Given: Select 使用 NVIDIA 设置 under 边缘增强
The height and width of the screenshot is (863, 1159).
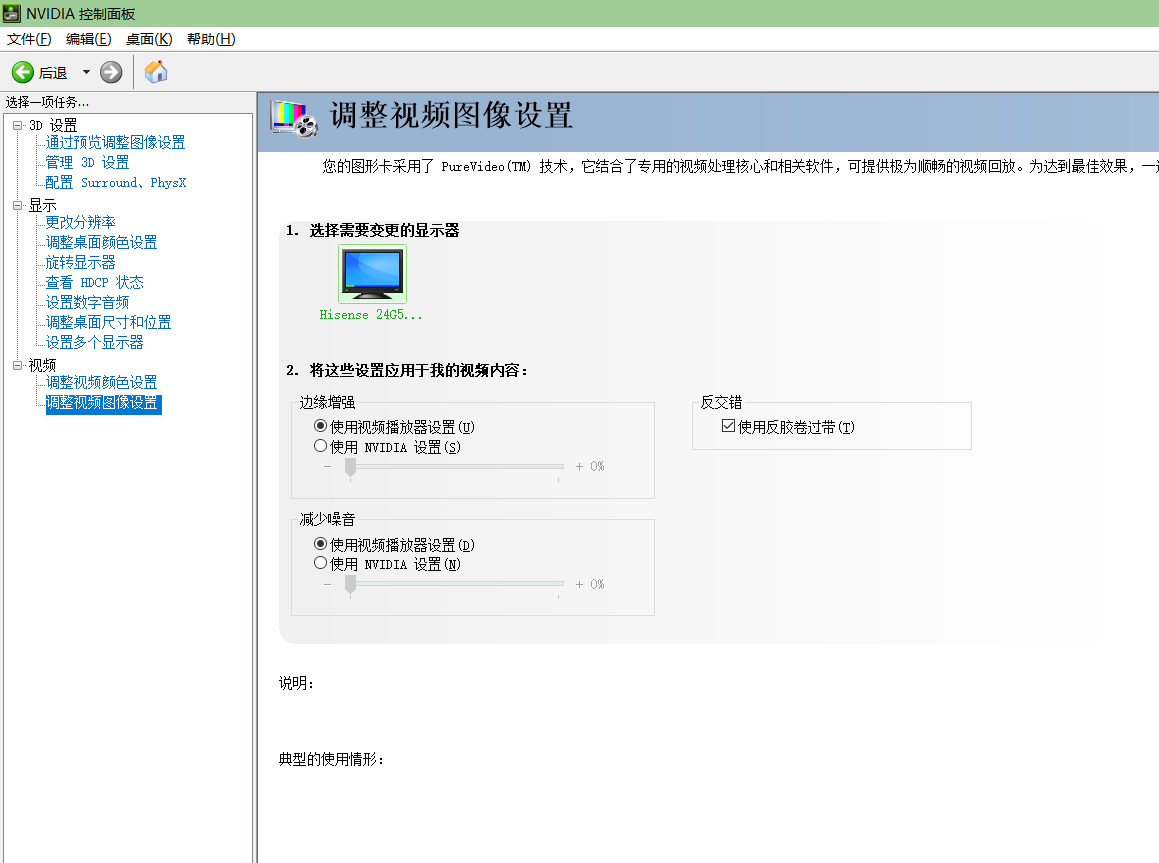Looking at the screenshot, I should (321, 445).
